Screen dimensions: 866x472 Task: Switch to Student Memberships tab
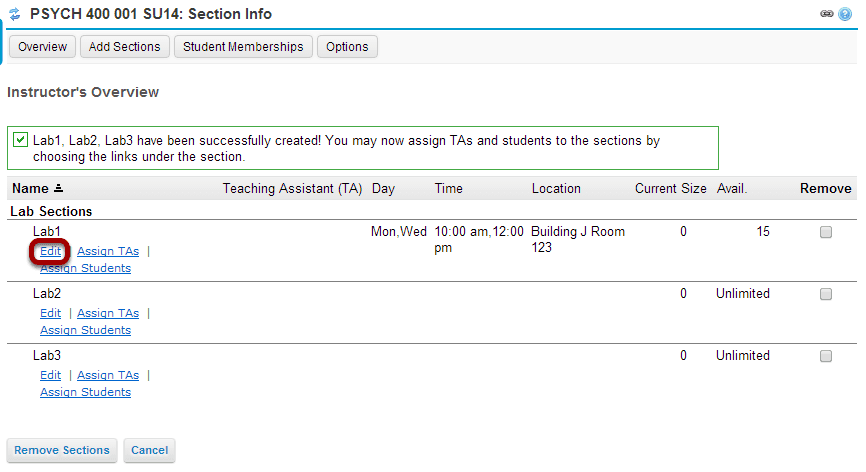[243, 47]
